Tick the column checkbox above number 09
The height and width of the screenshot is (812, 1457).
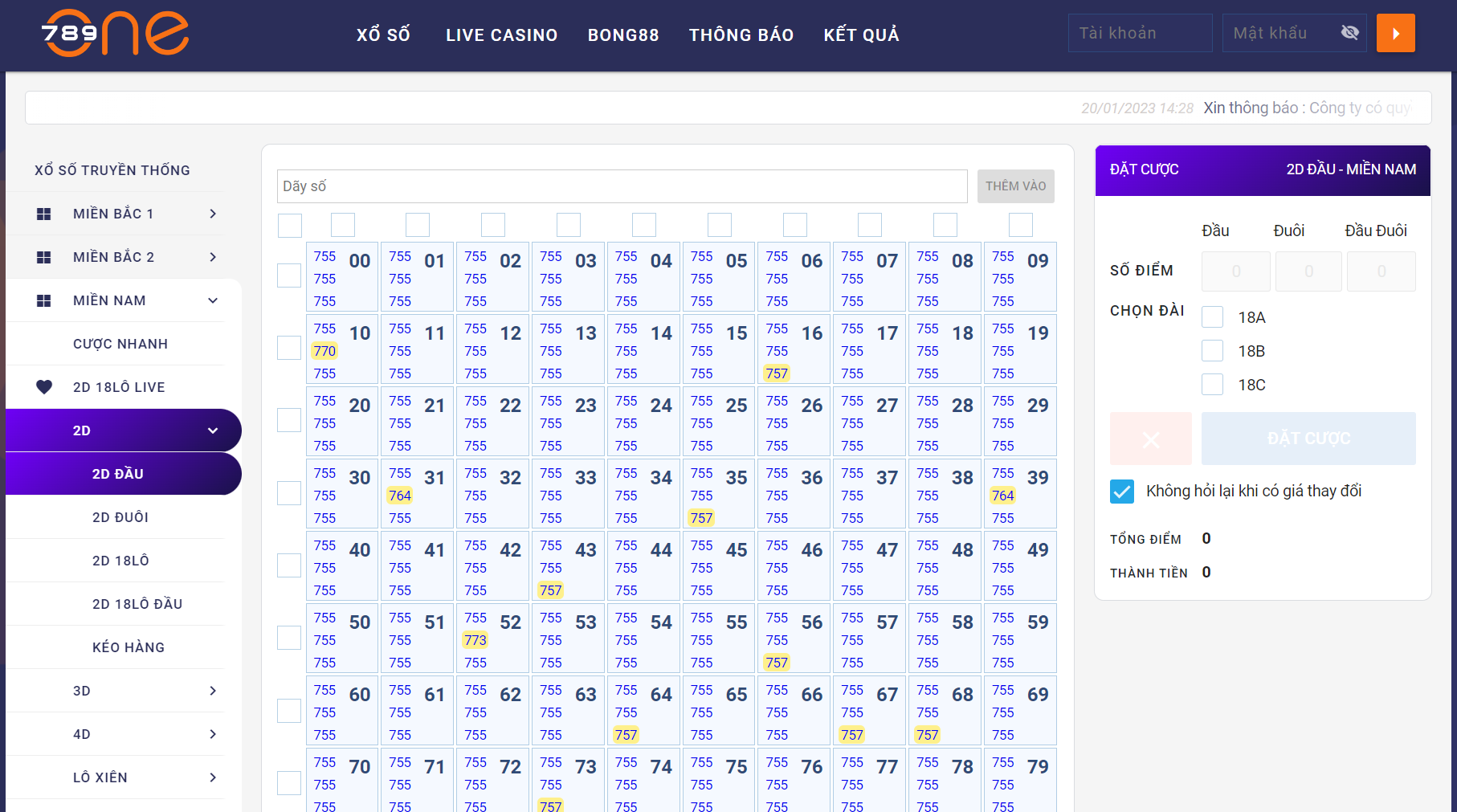point(1021,225)
